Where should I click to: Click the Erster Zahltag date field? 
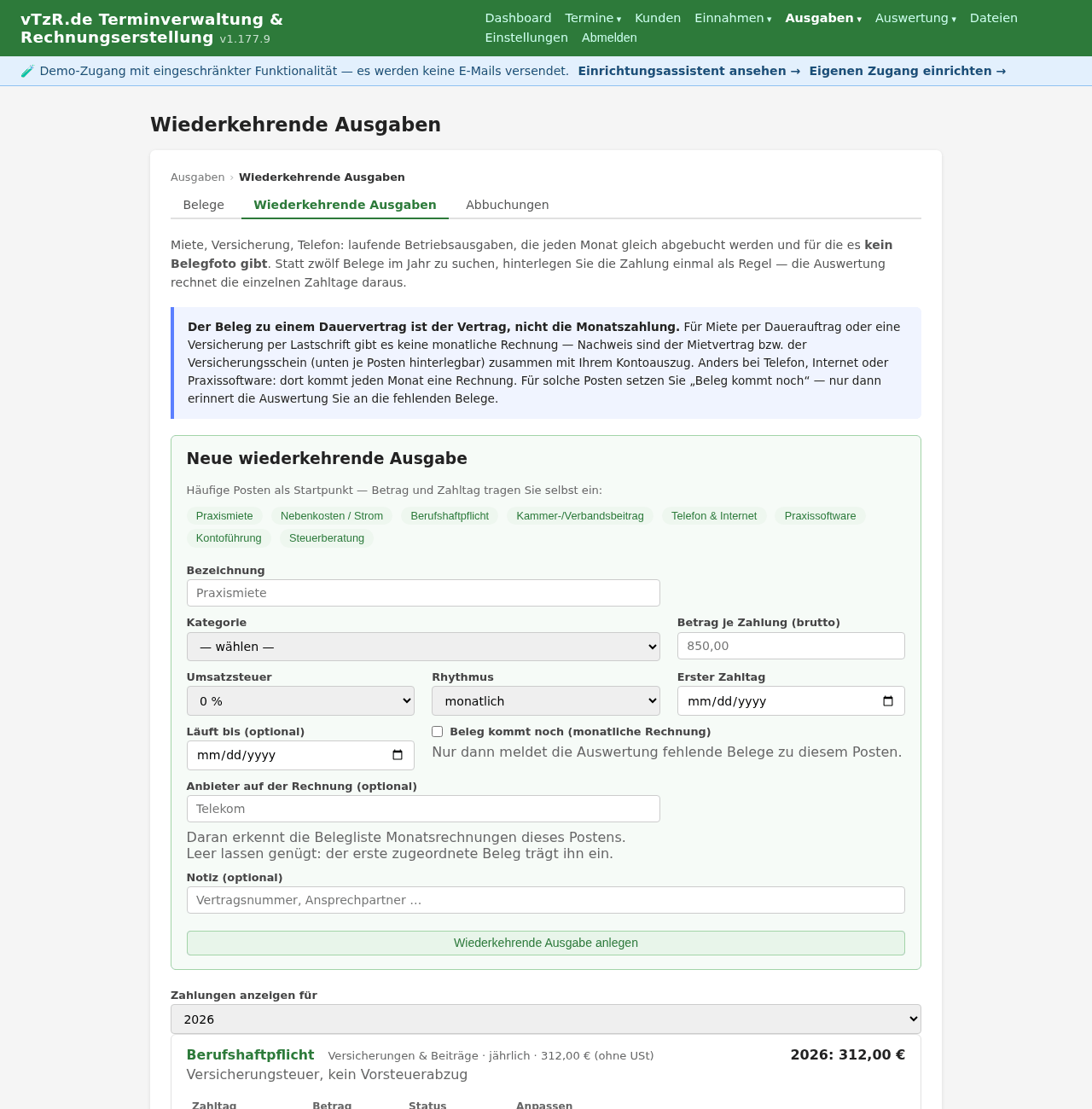(x=791, y=701)
